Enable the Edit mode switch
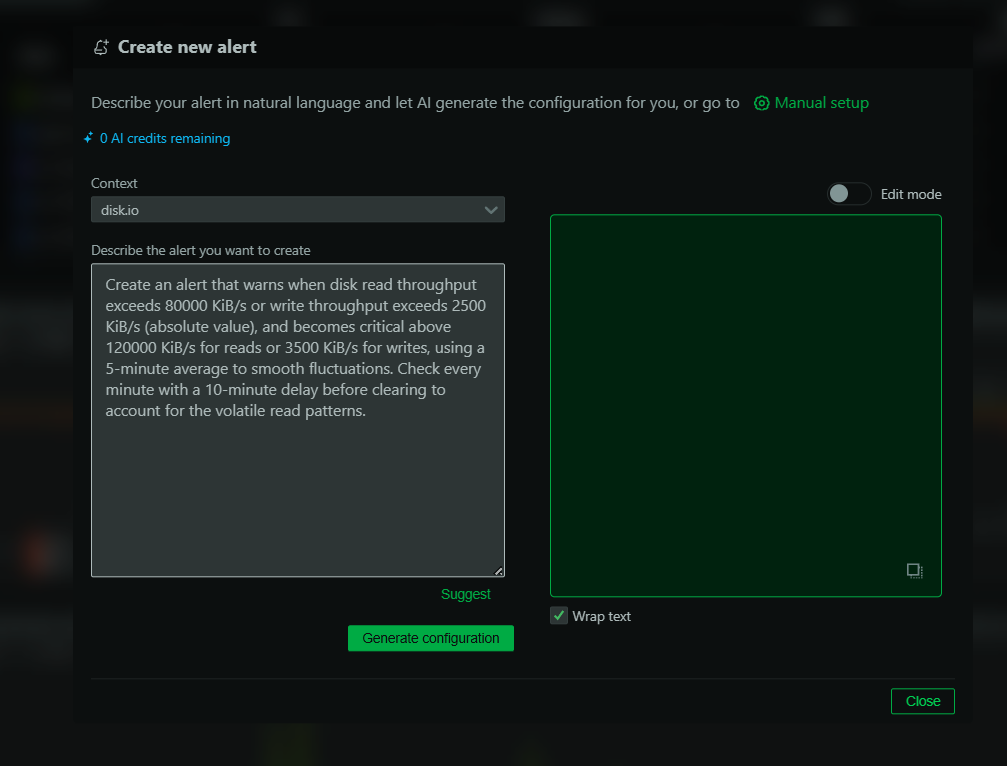 coord(849,194)
